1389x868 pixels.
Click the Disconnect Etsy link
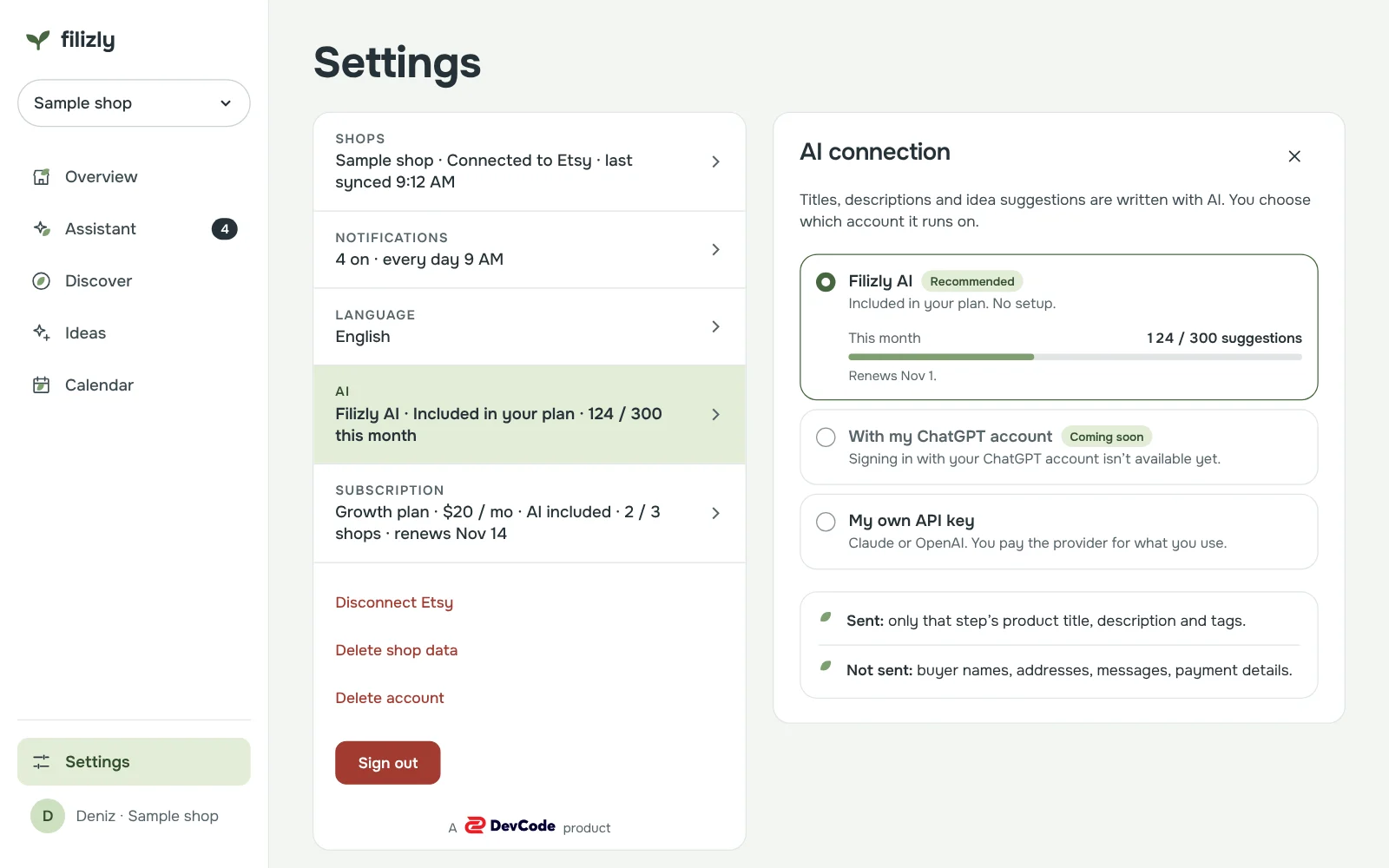click(x=394, y=602)
